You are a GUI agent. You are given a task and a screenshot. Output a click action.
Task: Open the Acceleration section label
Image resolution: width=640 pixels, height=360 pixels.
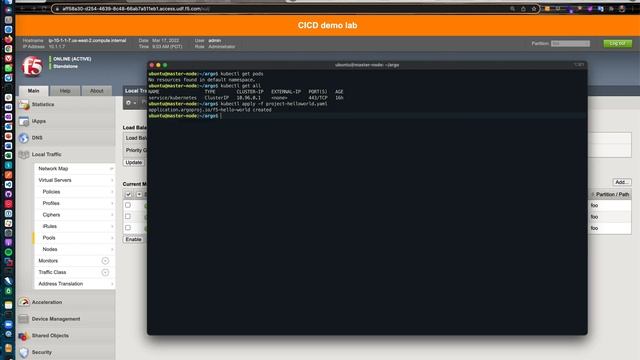47,302
